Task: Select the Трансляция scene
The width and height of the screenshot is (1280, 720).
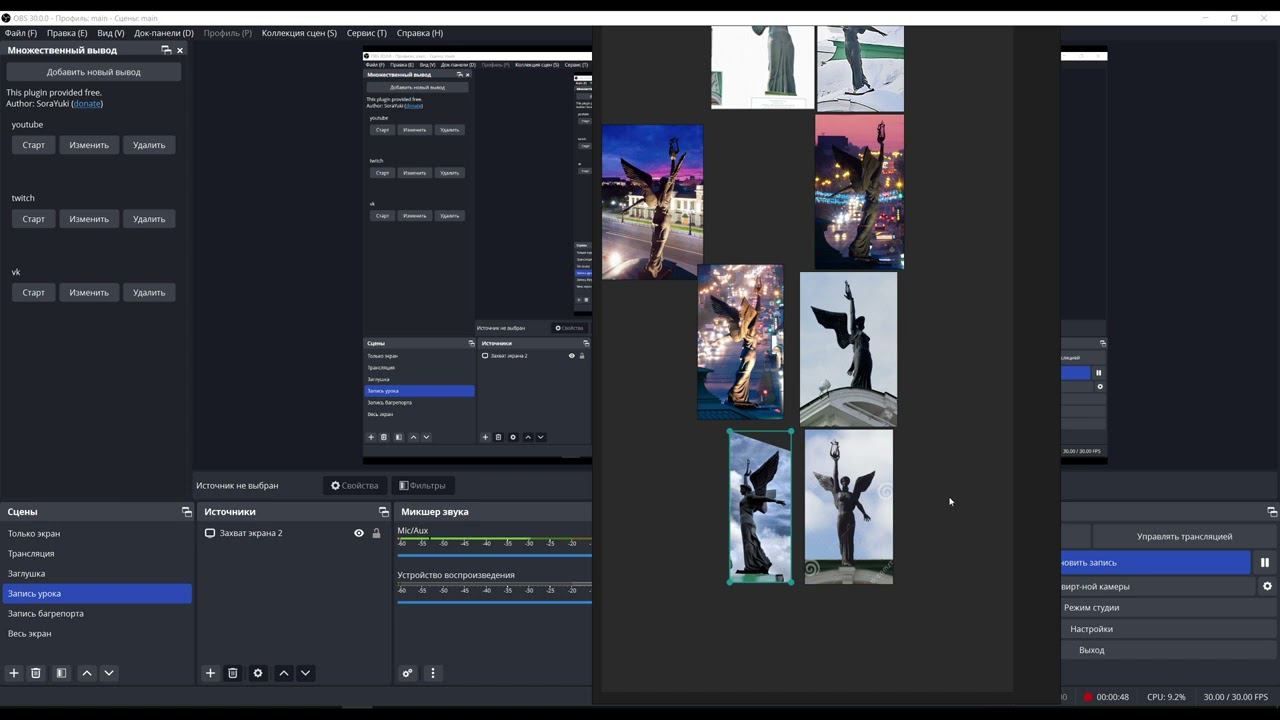Action: (31, 554)
